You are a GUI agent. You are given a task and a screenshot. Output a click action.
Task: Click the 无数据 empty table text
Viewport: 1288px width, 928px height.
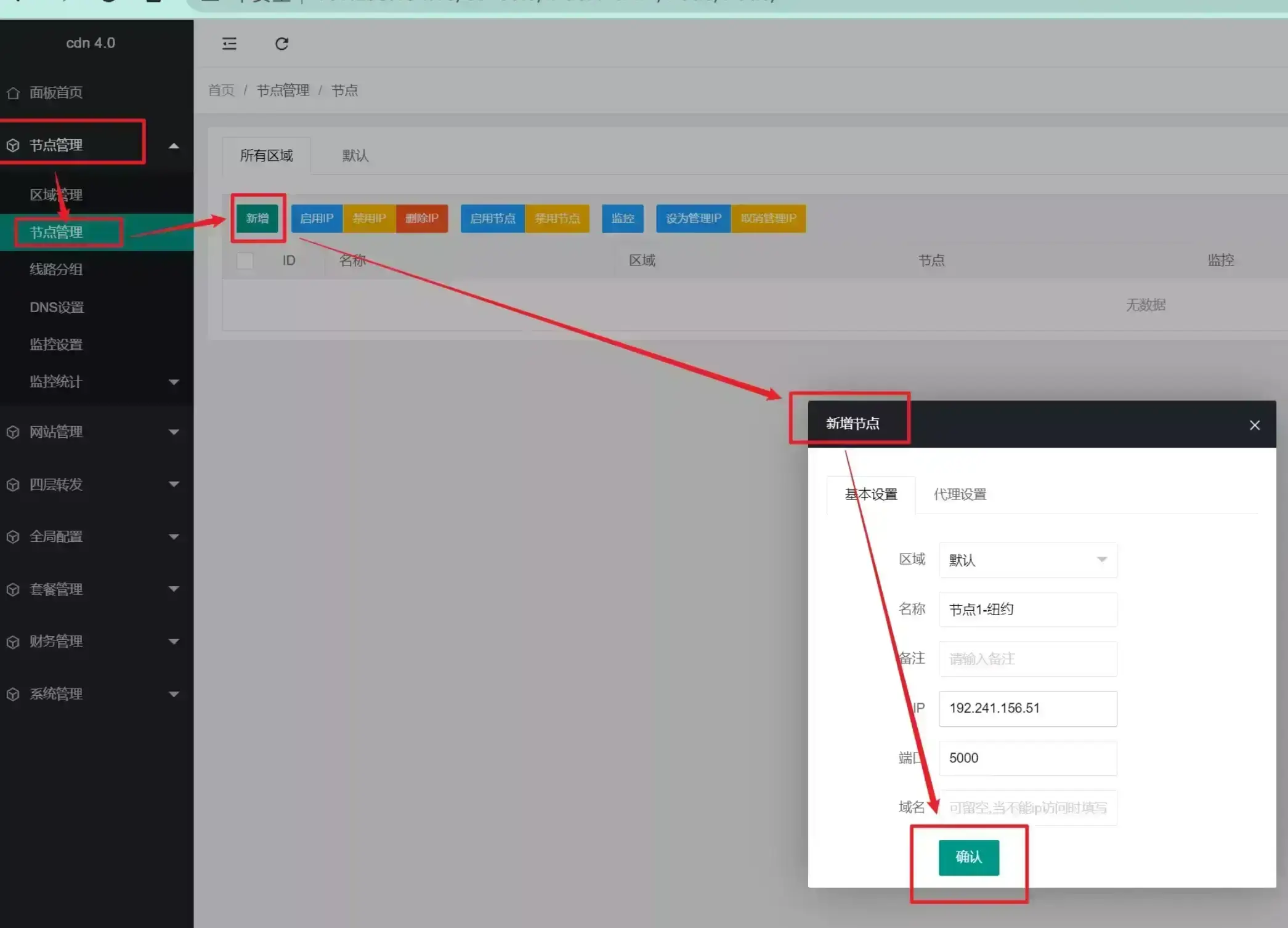[x=1146, y=305]
